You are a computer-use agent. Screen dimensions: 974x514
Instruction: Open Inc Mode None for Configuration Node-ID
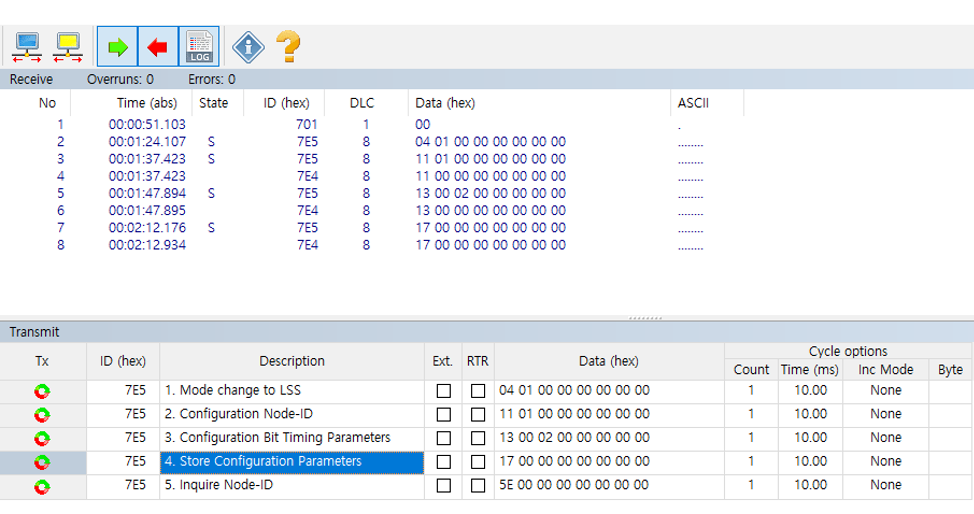click(x=885, y=415)
